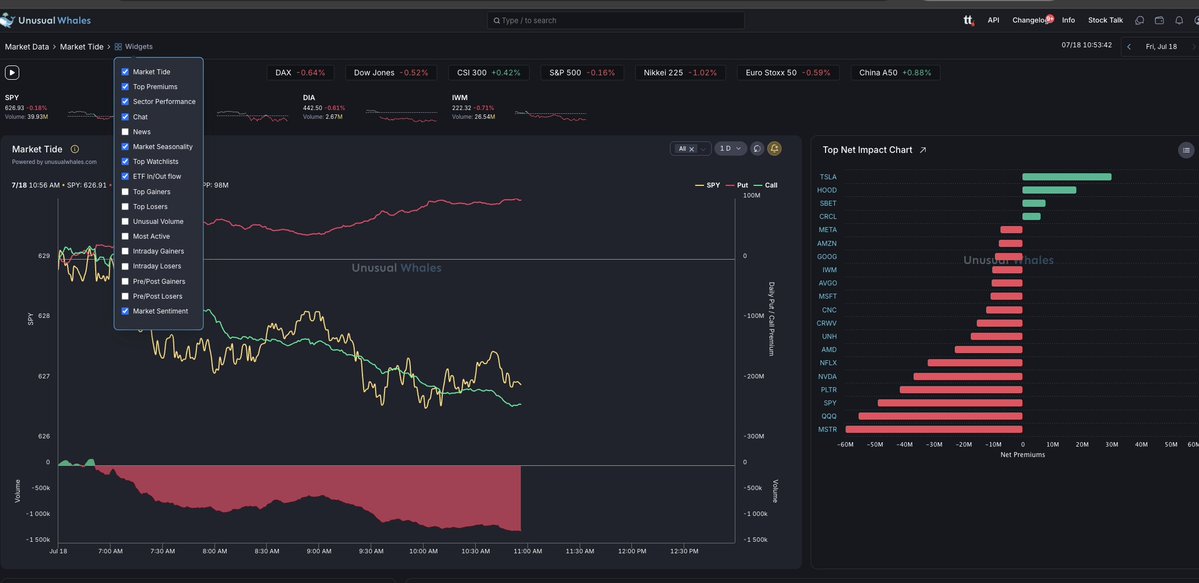Toggle the Call series in chart legend

pos(765,185)
